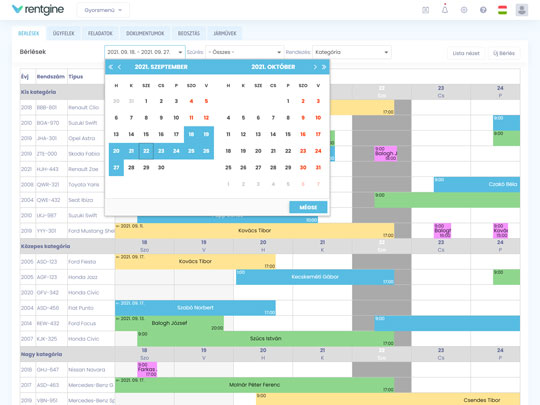Click the date range input field
540x405 pixels.
click(x=145, y=52)
